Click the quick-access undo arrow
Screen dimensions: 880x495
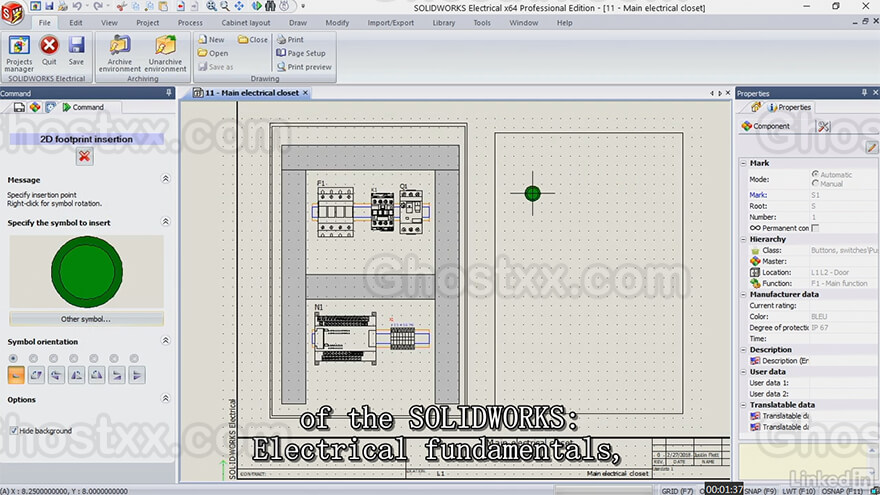[77, 6]
